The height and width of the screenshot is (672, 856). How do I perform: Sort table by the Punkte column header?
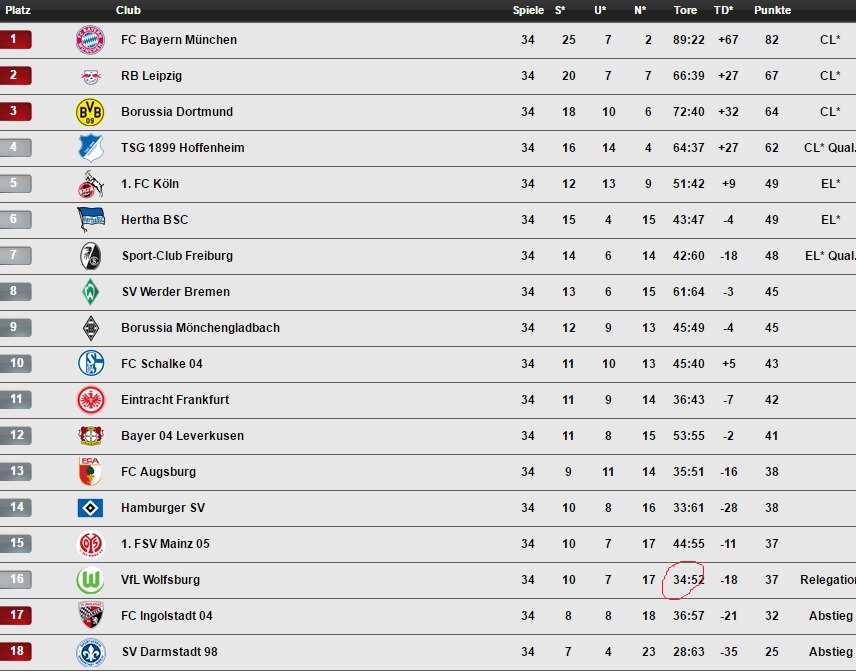[x=772, y=10]
